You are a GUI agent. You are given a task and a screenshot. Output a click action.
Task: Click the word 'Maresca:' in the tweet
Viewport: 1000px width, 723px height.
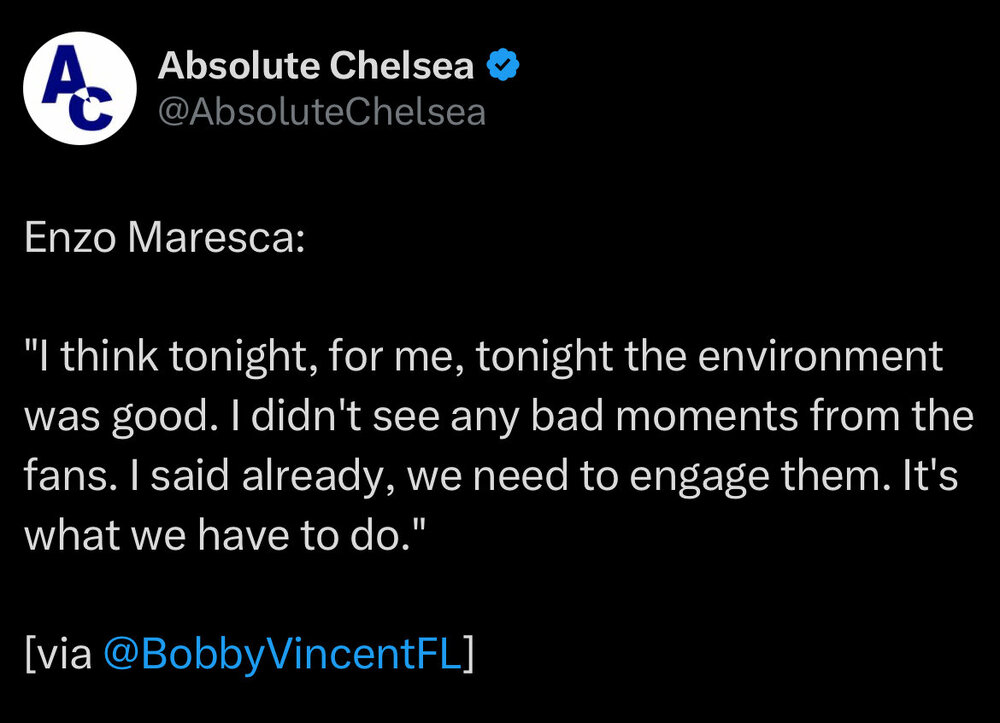[216, 237]
